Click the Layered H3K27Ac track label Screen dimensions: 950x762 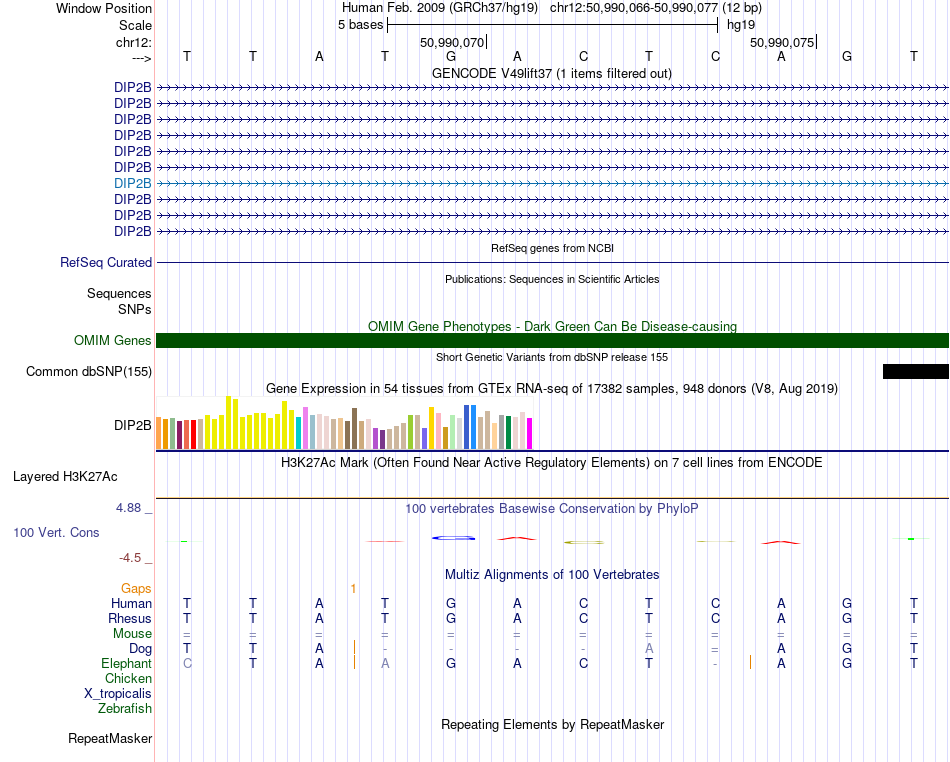[x=65, y=477]
